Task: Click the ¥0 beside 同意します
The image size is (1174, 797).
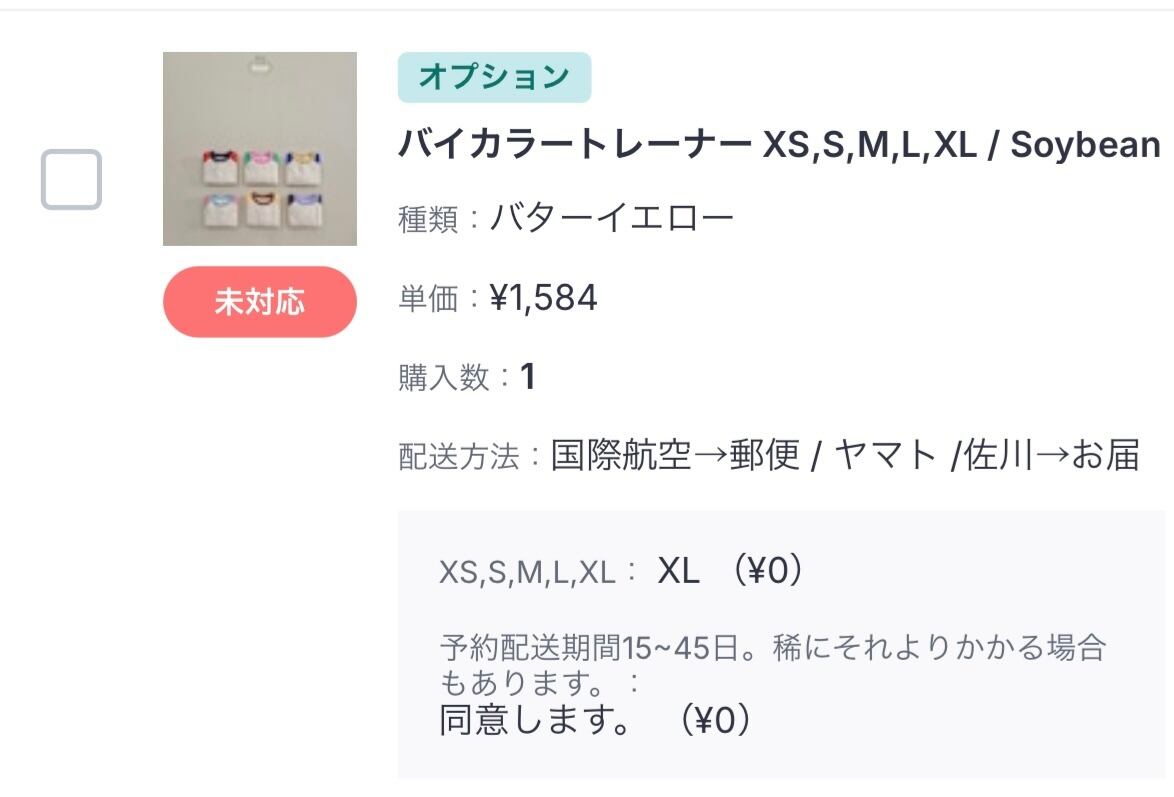Action: [x=714, y=720]
